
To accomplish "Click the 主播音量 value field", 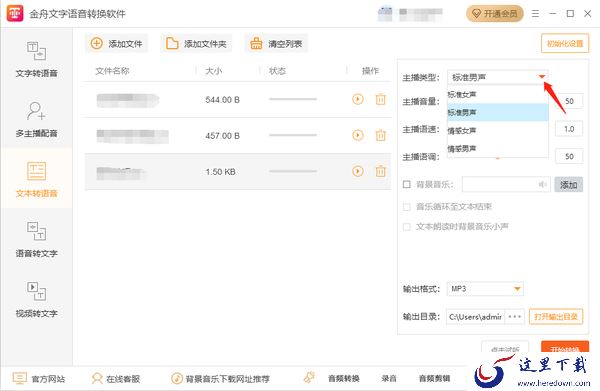I will (569, 101).
